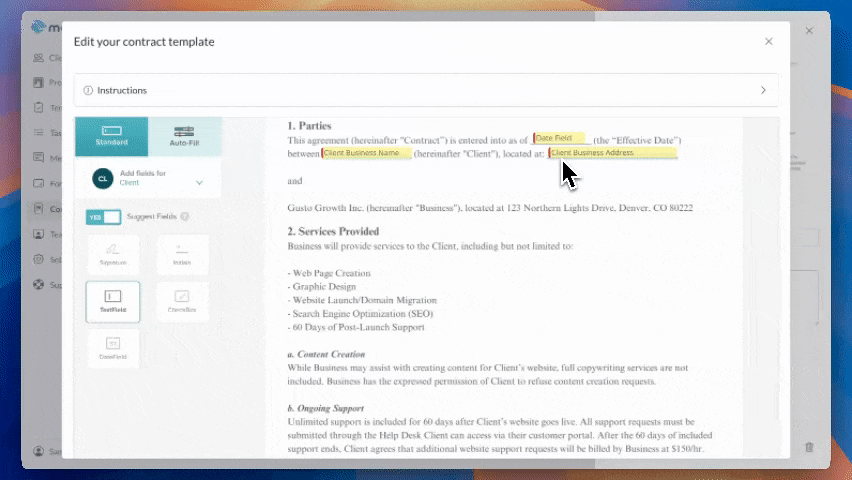Switch to the Standard fields tab
The width and height of the screenshot is (852, 480).
point(111,136)
